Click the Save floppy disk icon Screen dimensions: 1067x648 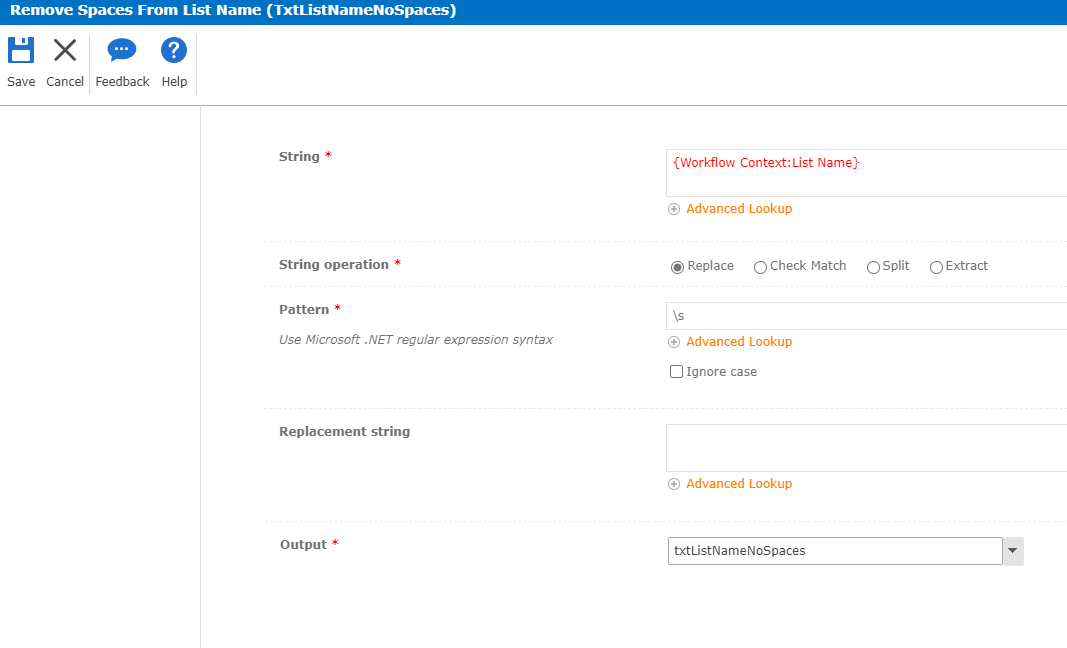click(21, 51)
